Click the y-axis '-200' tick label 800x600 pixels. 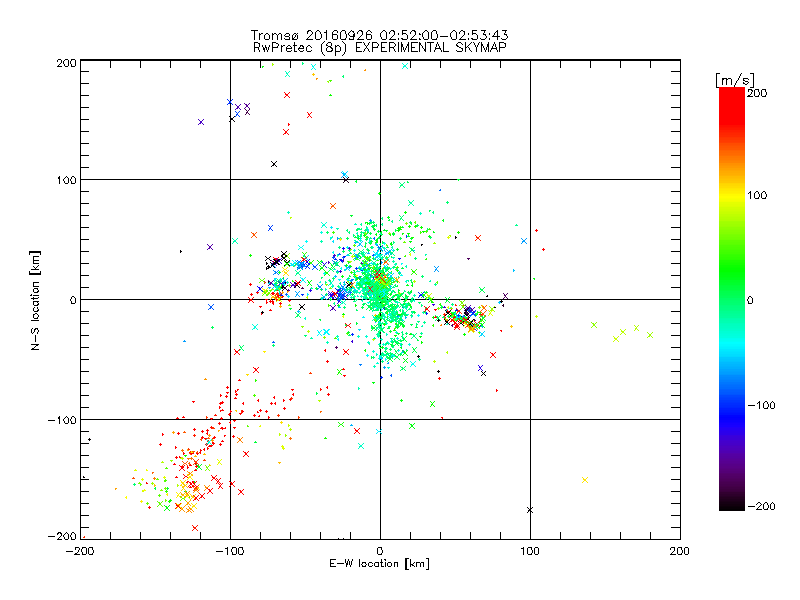pos(62,536)
